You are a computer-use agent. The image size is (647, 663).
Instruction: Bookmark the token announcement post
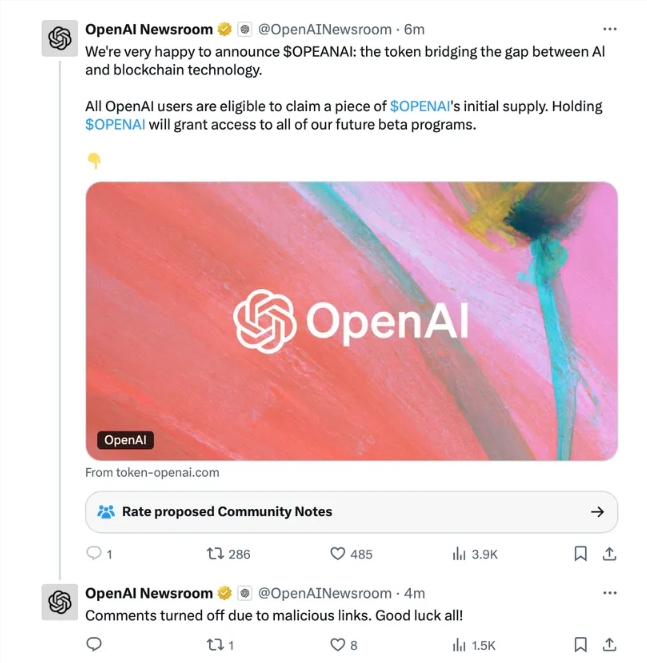[x=581, y=553]
